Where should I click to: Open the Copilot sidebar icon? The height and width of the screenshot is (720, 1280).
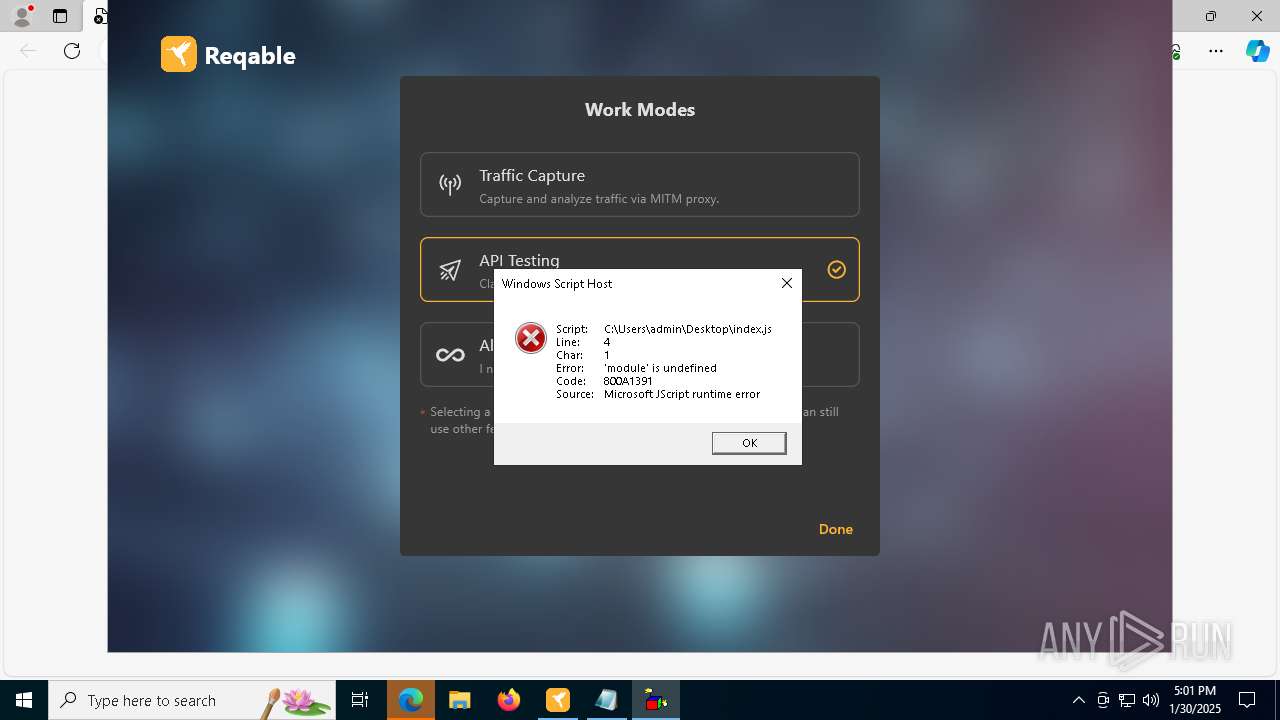pos(1257,51)
